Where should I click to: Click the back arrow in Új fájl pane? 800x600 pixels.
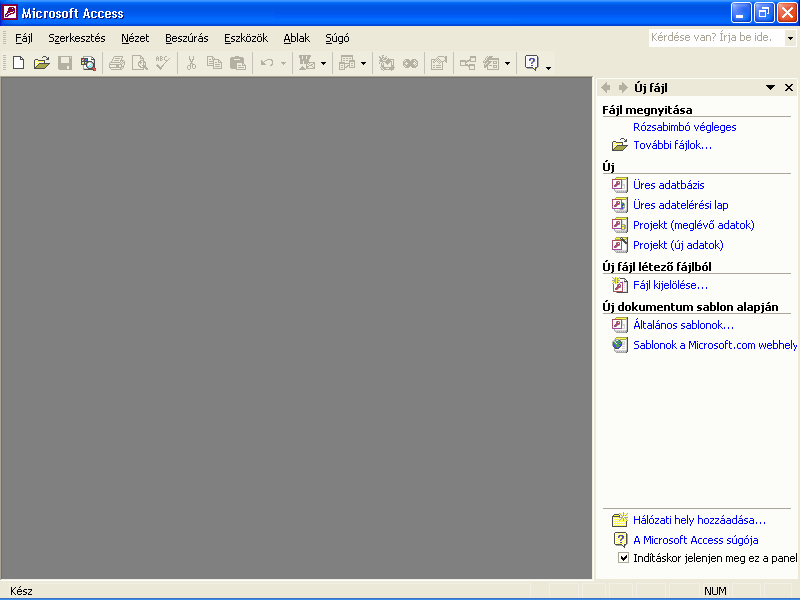click(x=606, y=88)
